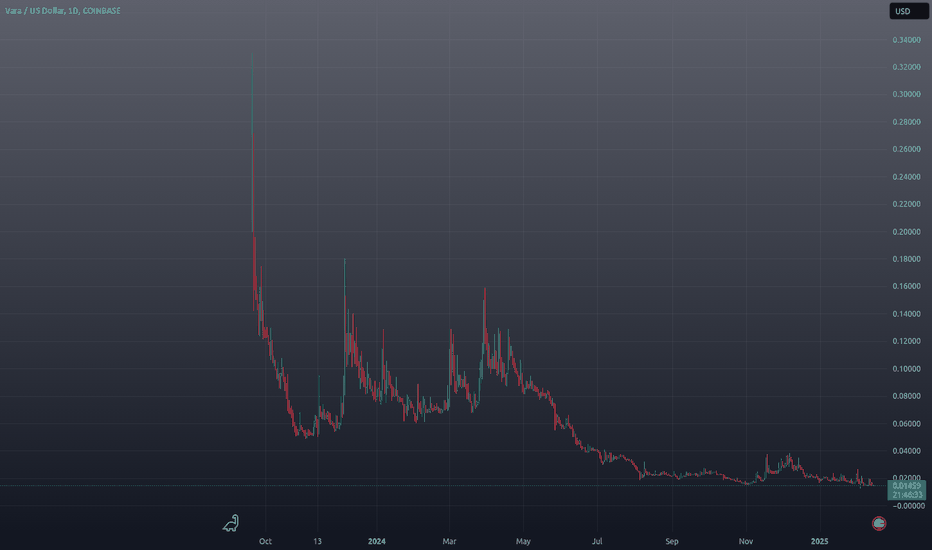
Task: Click the current price label 0.01459
Action: point(906,486)
